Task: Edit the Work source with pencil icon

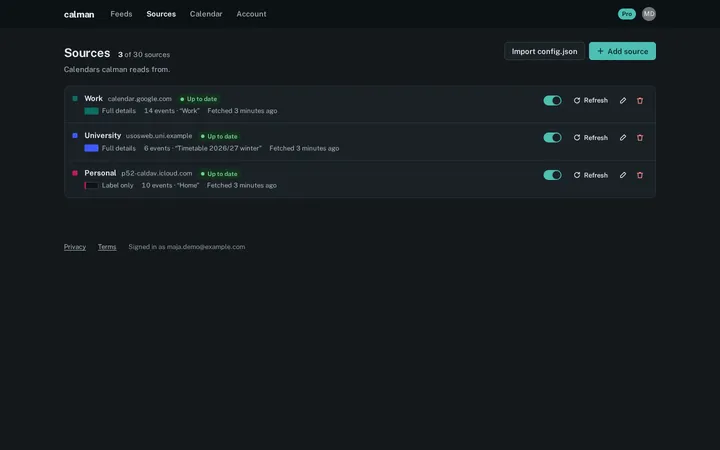Action: pos(623,101)
